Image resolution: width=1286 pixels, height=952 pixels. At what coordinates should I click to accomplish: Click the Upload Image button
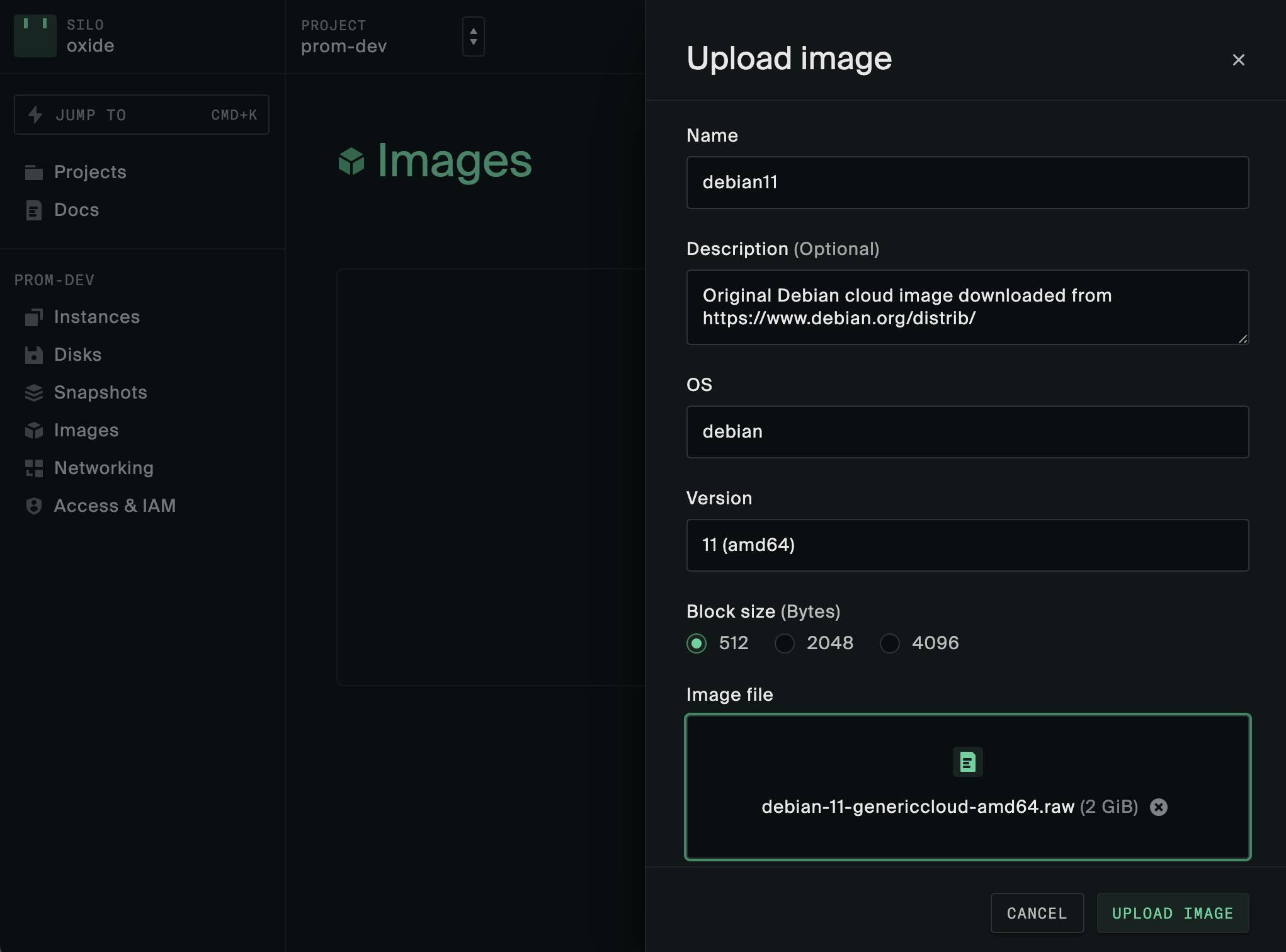coord(1173,913)
